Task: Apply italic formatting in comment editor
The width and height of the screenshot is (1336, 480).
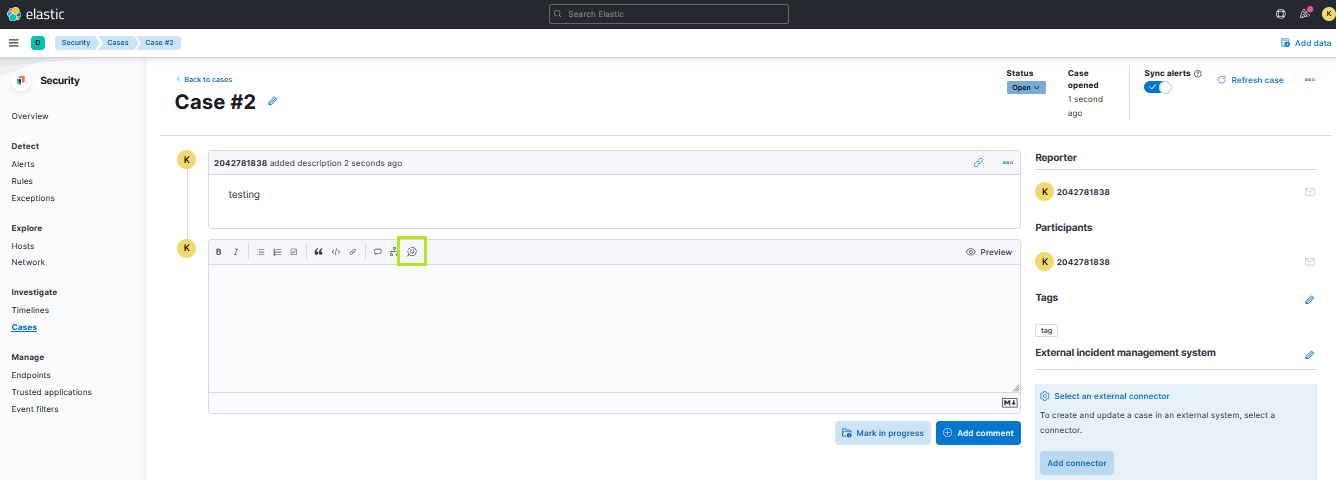Action: 236,252
